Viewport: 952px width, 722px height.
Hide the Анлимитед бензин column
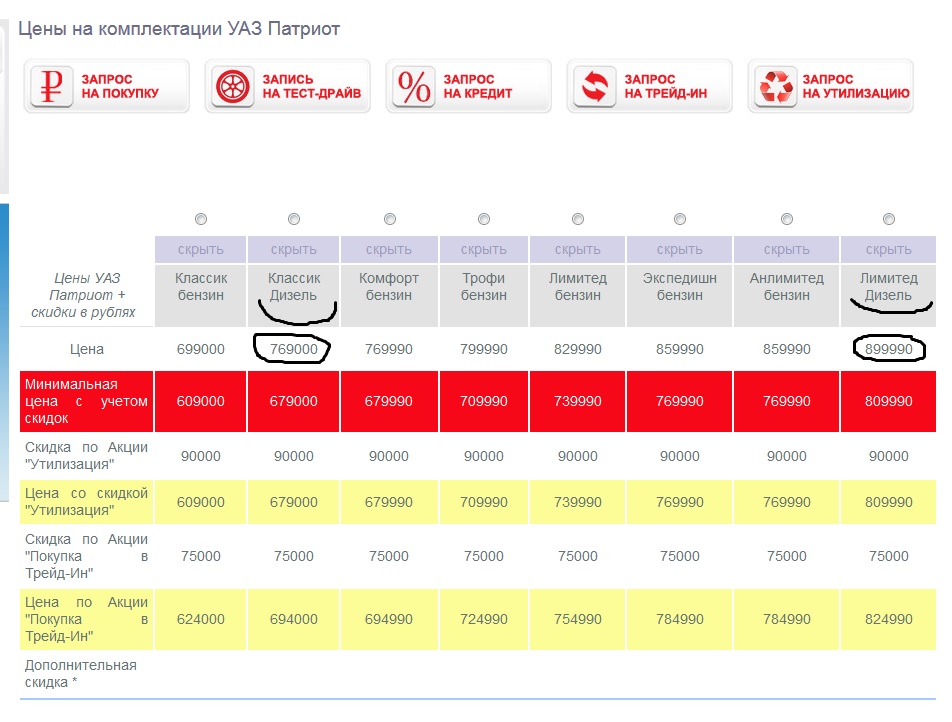tap(786, 250)
